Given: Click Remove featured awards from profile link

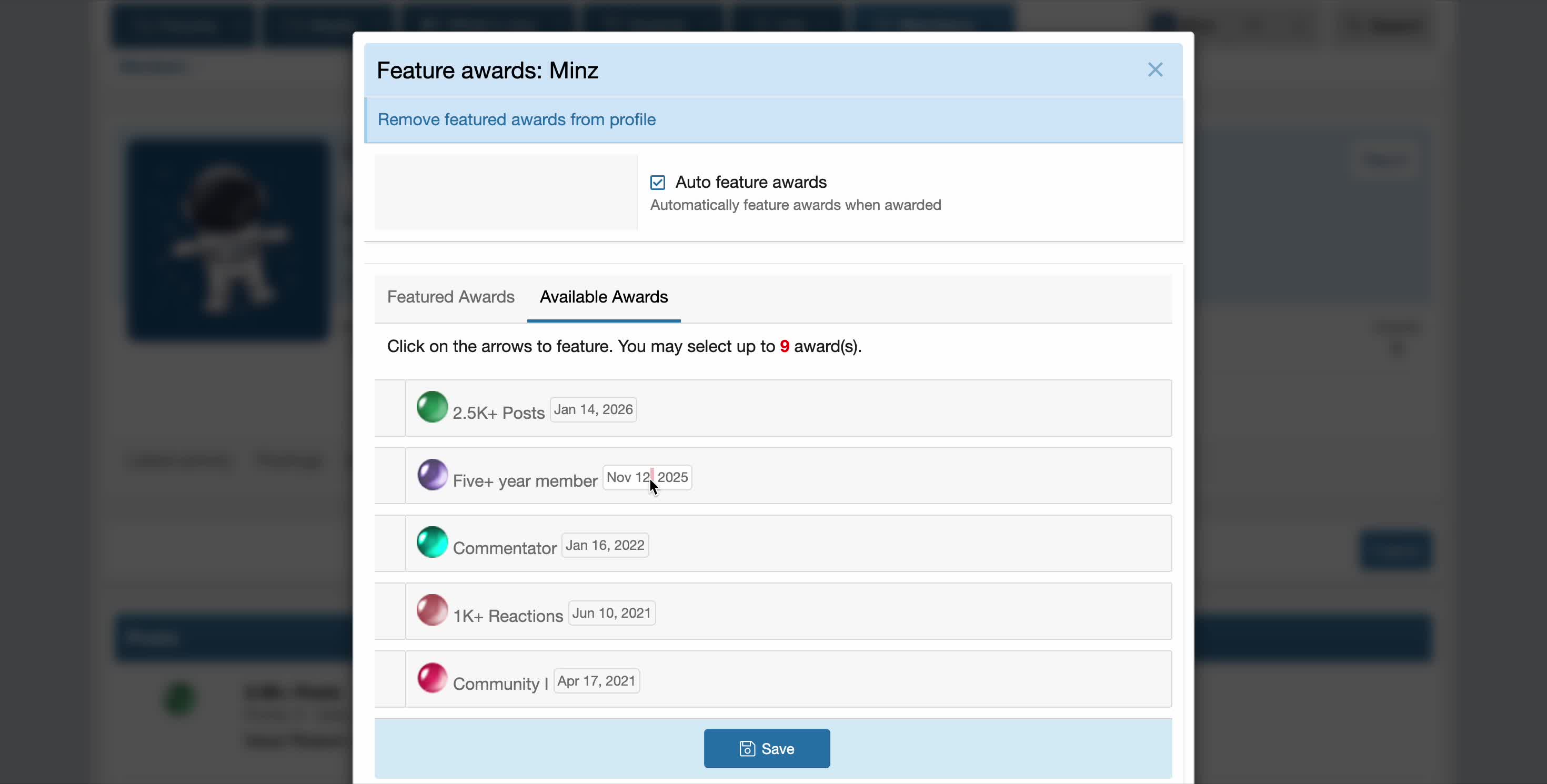Looking at the screenshot, I should tap(517, 119).
